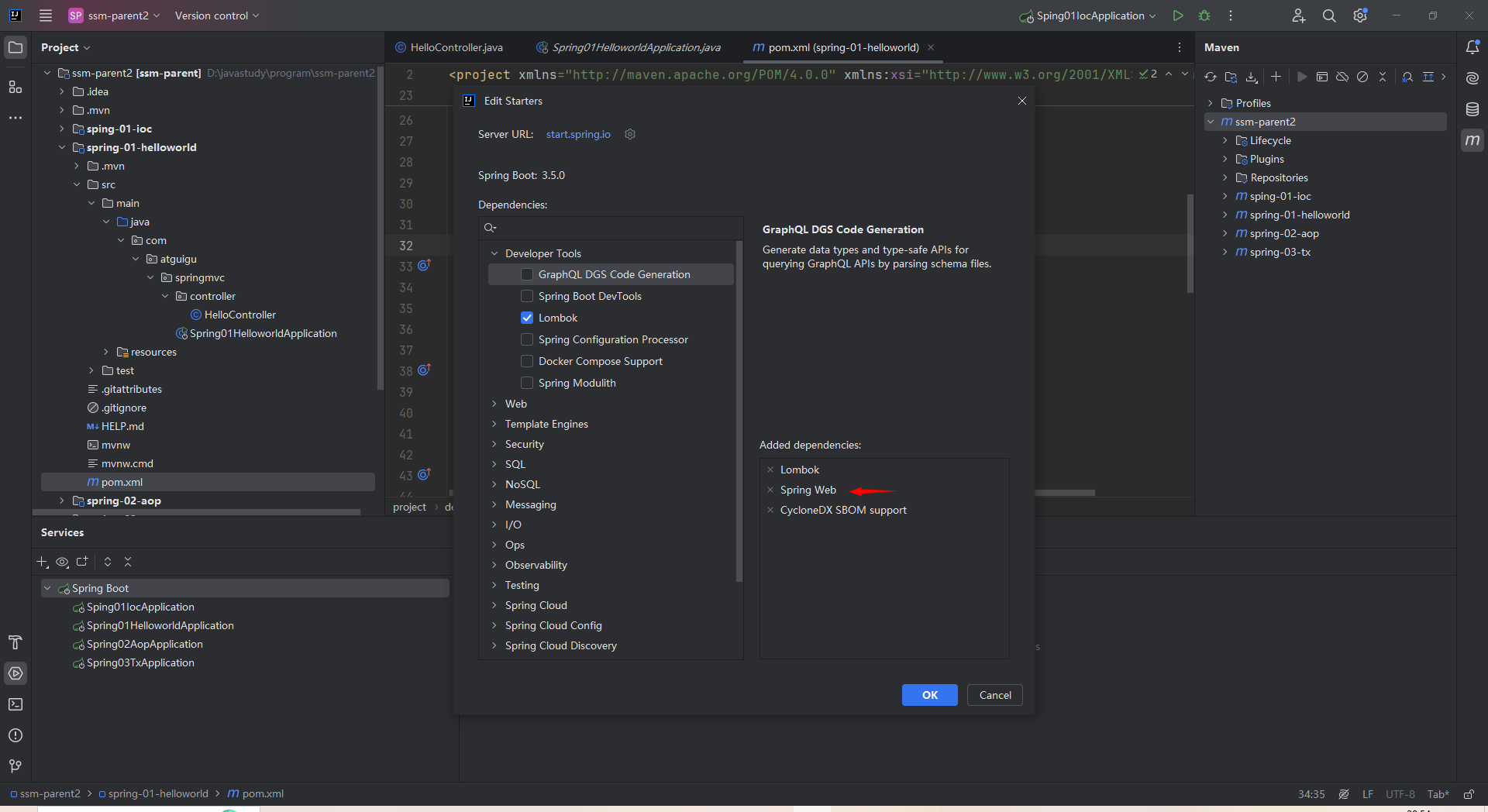Click UTF-8 encoding in status bar

pyautogui.click(x=1400, y=794)
